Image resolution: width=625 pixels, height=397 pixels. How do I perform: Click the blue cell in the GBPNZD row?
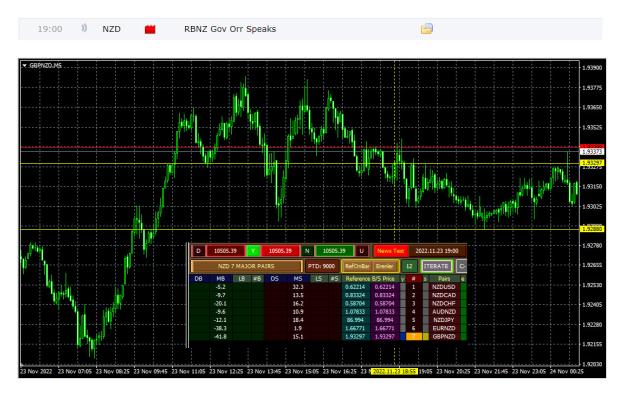tap(403, 336)
